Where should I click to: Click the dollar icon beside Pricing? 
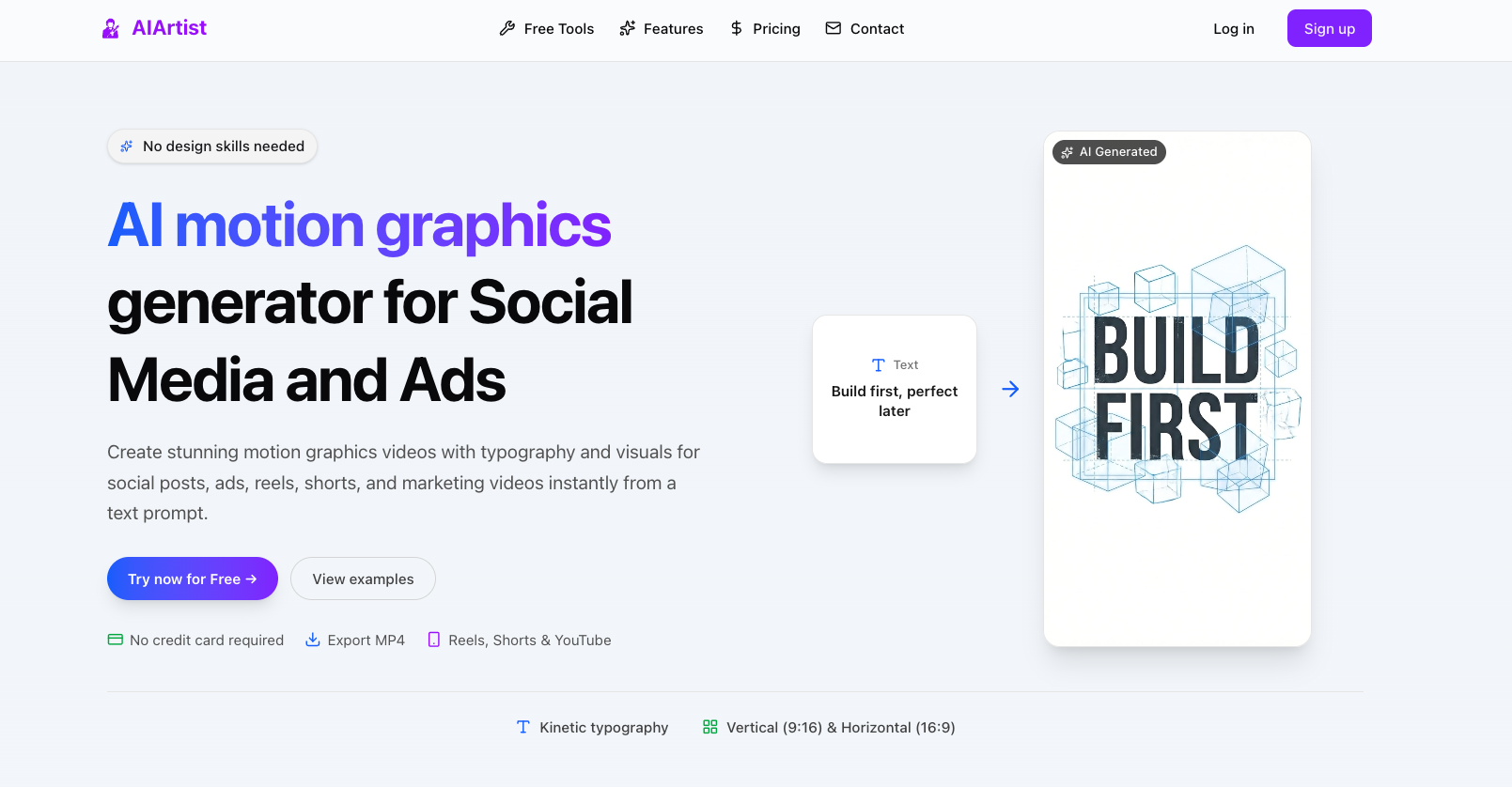point(737,28)
